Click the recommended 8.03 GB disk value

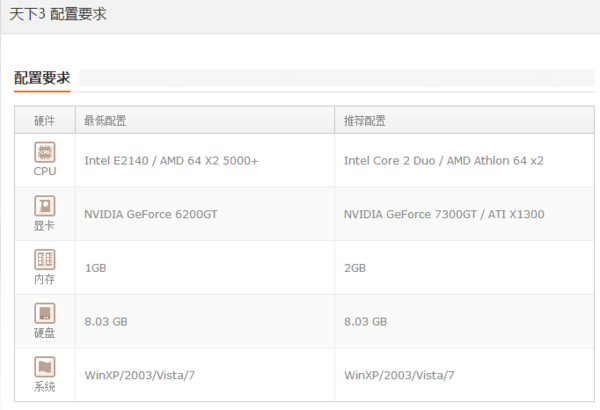pyautogui.click(x=365, y=322)
